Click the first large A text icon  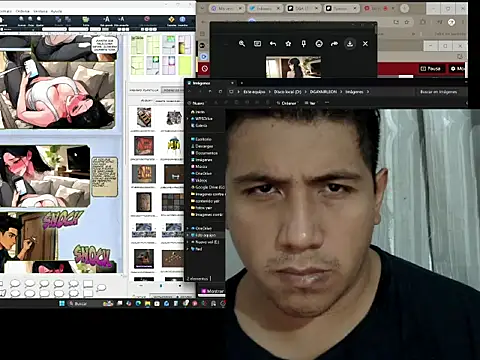[x=106, y=20]
